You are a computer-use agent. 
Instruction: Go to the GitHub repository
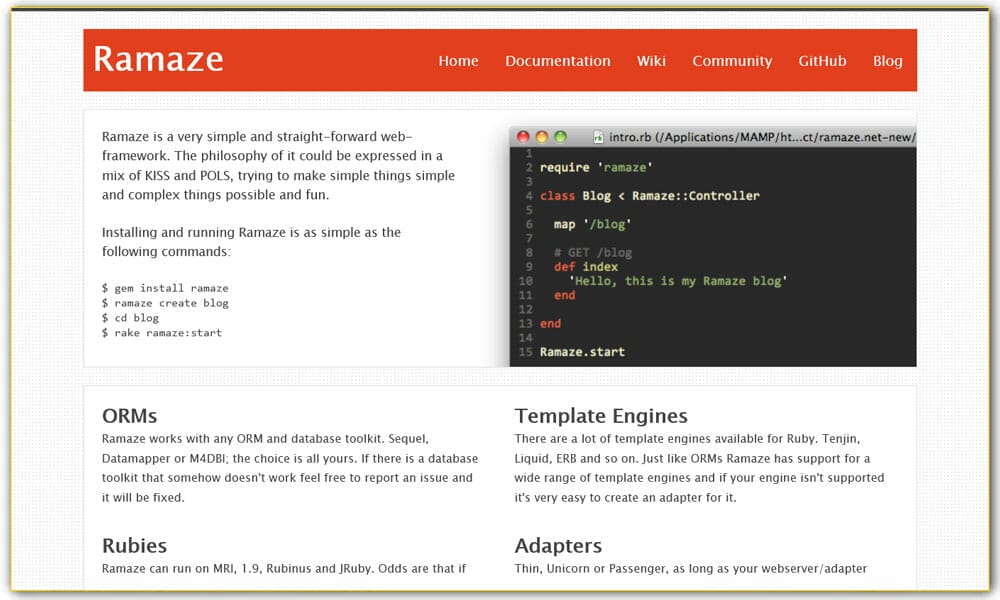point(822,61)
